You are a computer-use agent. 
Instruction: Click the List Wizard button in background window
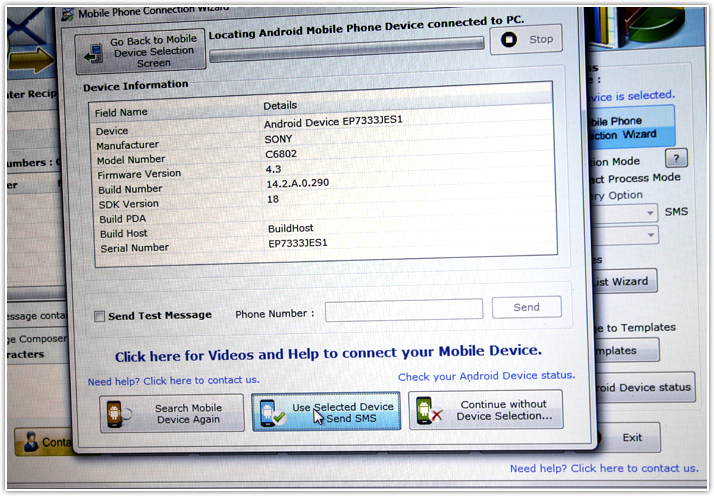[x=626, y=281]
